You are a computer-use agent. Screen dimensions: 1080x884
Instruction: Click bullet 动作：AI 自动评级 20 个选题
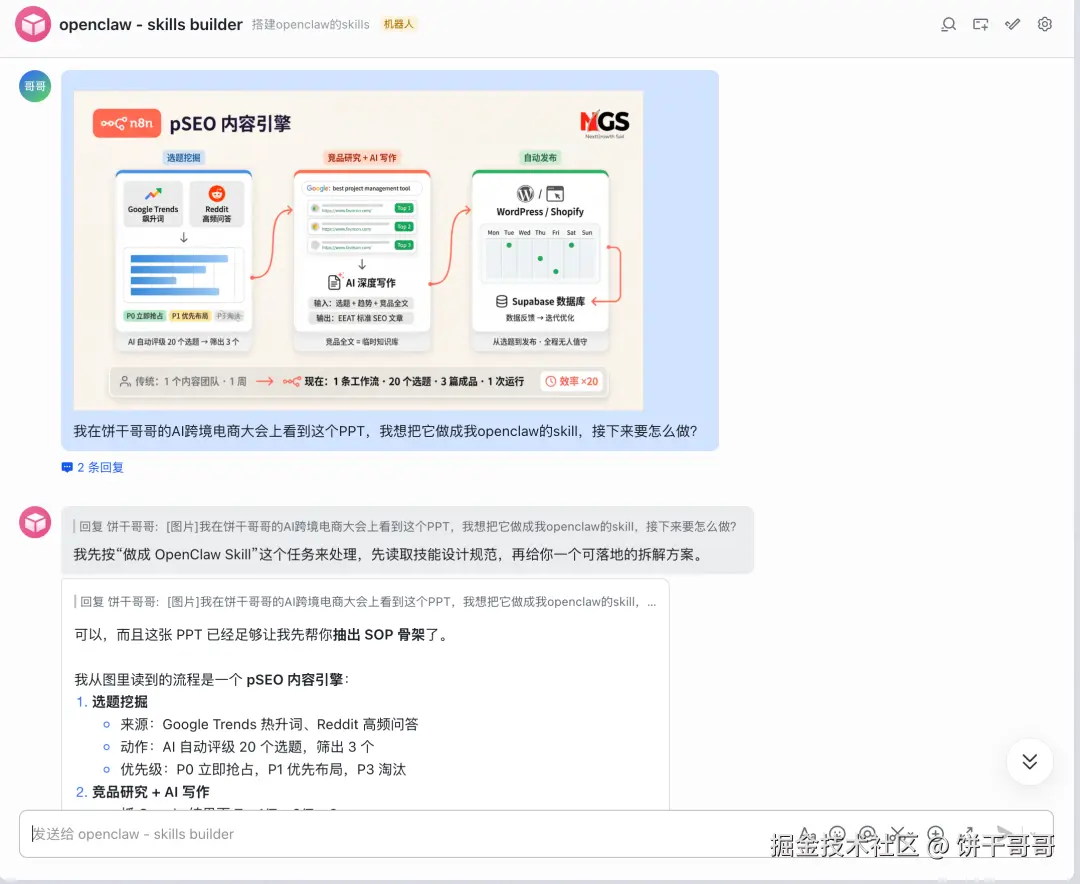point(247,747)
